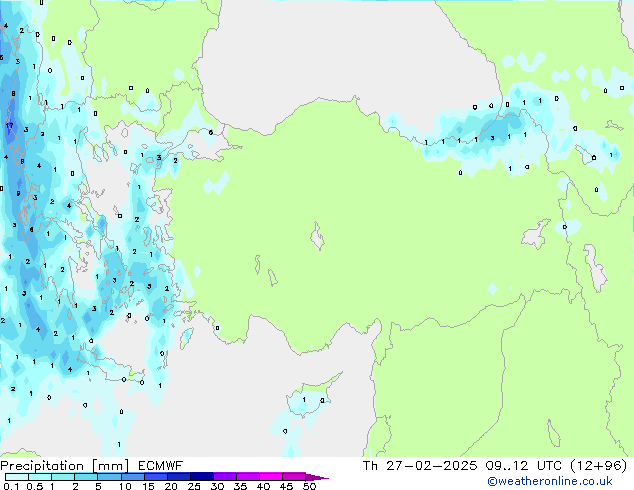Screen dimensions: 634x490
Task: Select the legend swatch between 0.1 and 0.5
Action: (x=17, y=477)
